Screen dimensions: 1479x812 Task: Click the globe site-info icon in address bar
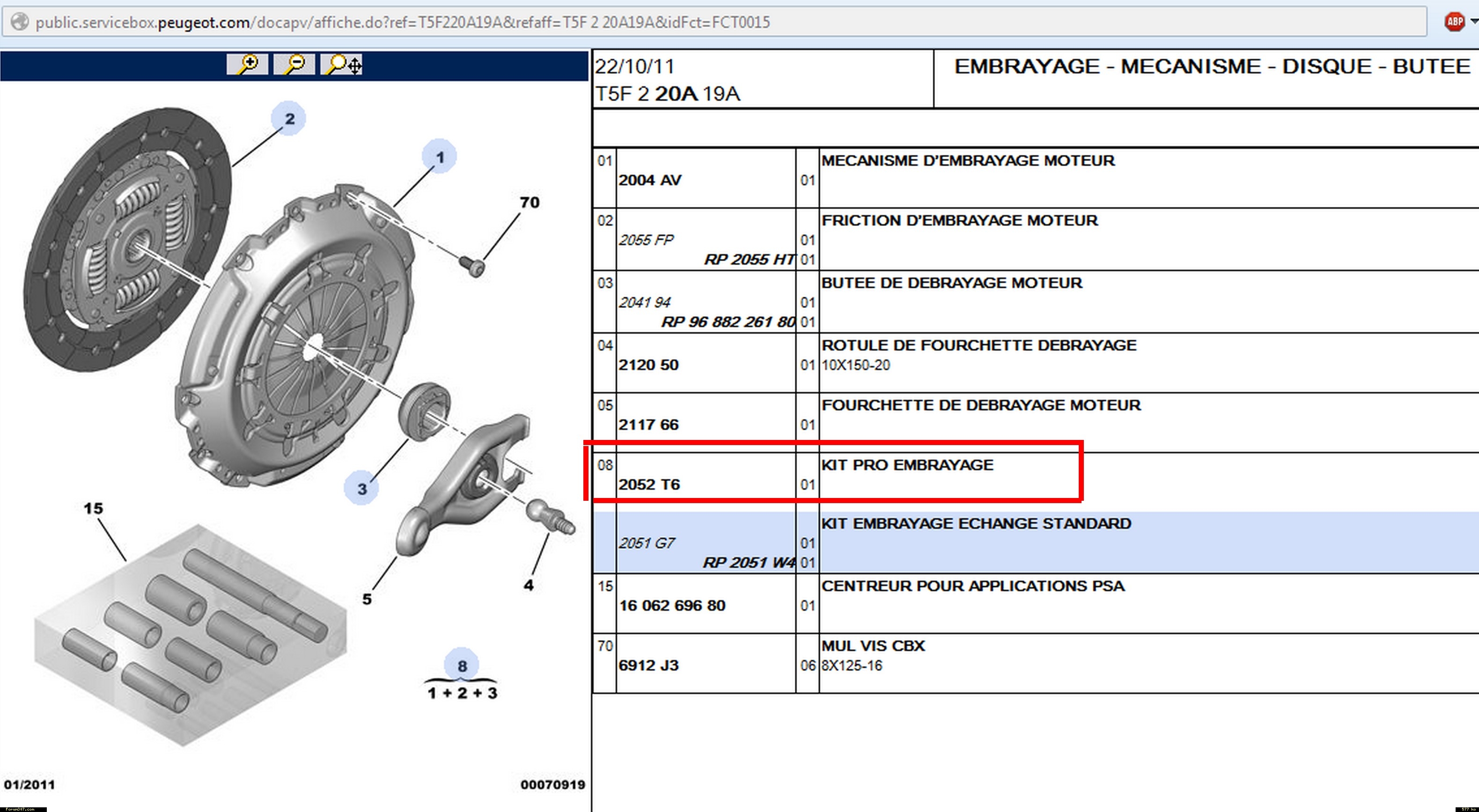click(x=20, y=22)
